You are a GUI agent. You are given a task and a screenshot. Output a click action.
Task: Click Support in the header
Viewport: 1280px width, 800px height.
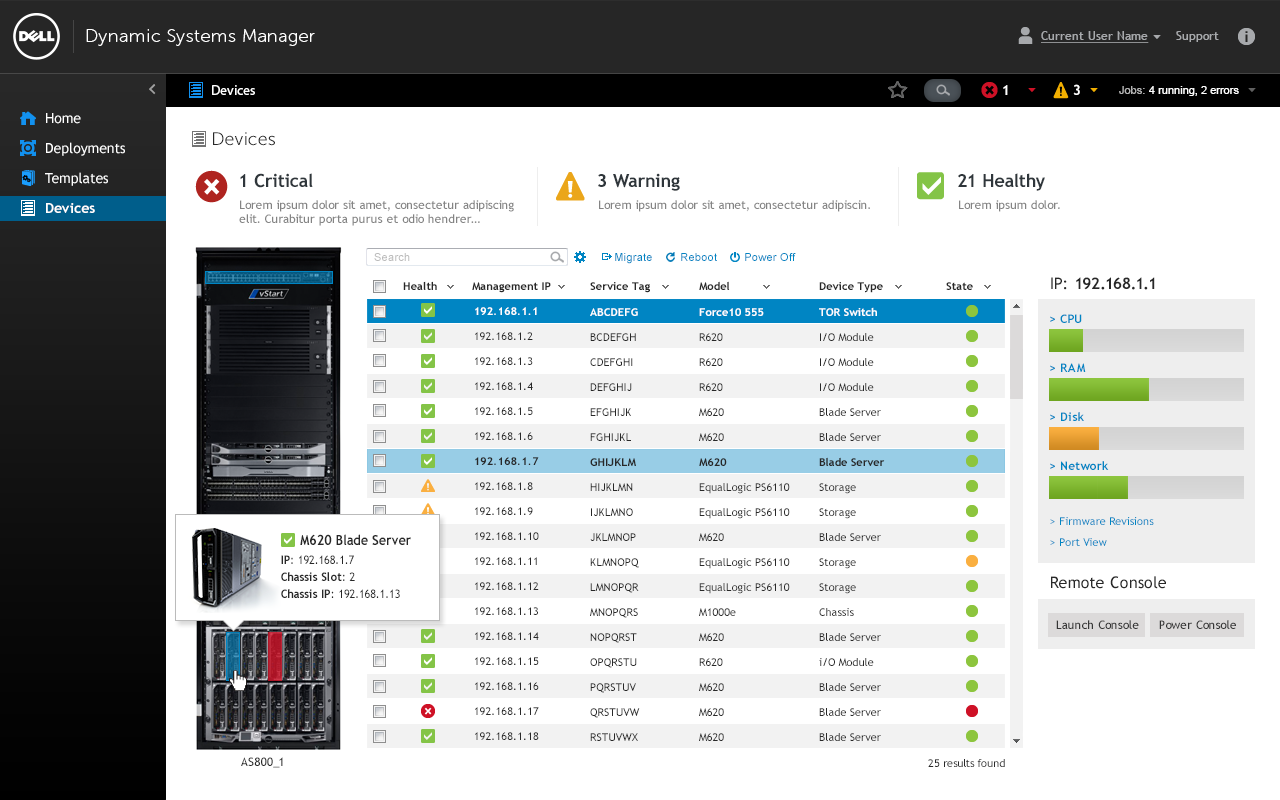(x=1197, y=36)
